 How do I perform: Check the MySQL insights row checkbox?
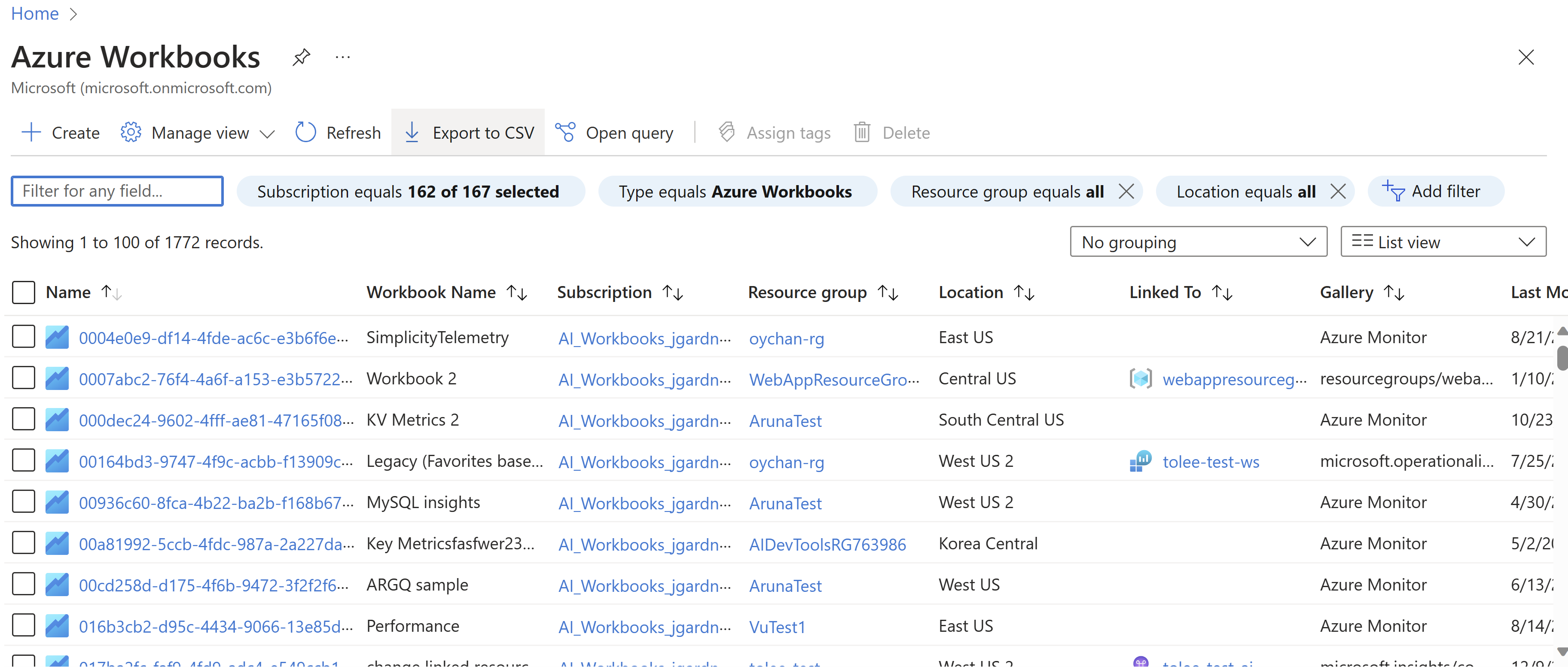tap(24, 502)
